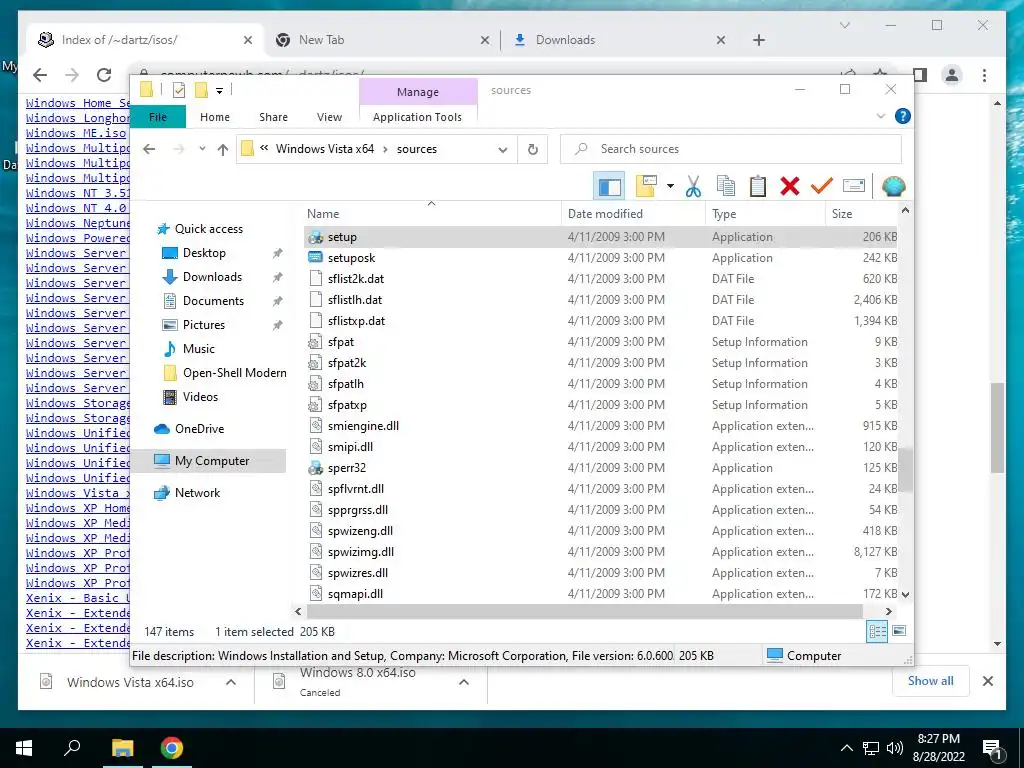Viewport: 1024px width, 768px height.
Task: Switch to Details view in status bar
Action: (877, 632)
